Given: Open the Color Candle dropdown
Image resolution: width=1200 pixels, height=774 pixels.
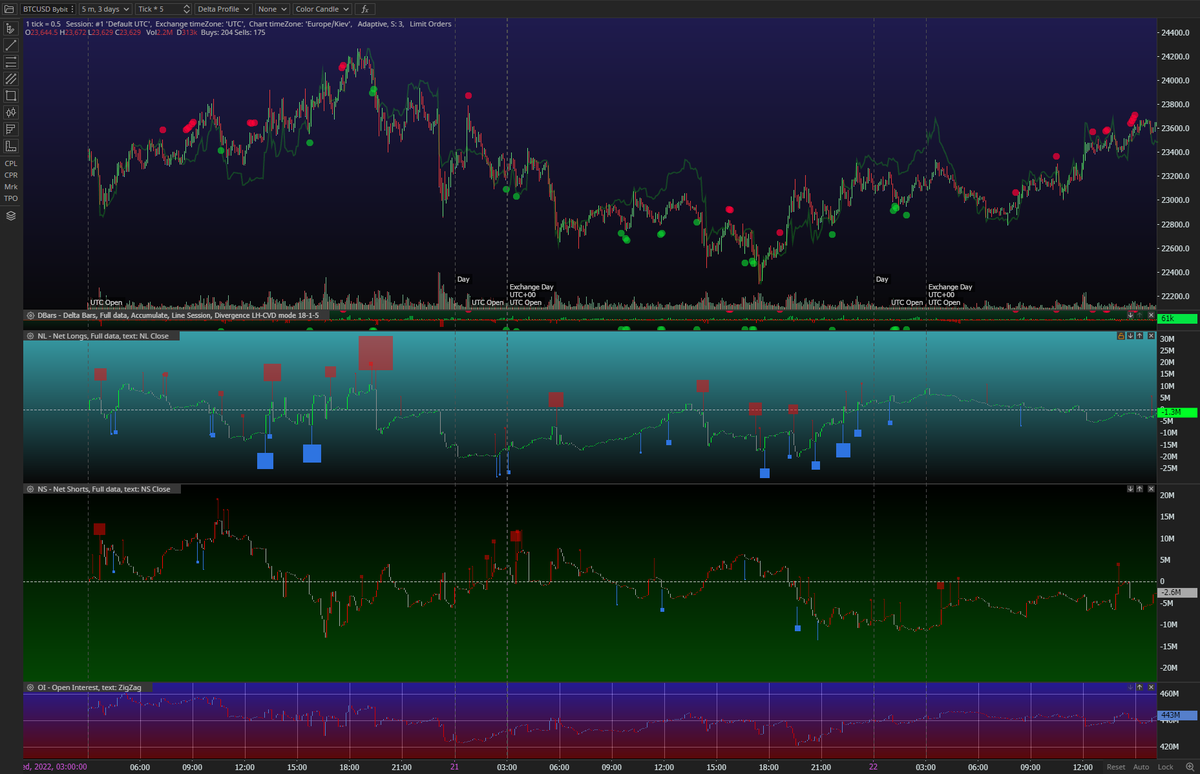Looking at the screenshot, I should (322, 9).
